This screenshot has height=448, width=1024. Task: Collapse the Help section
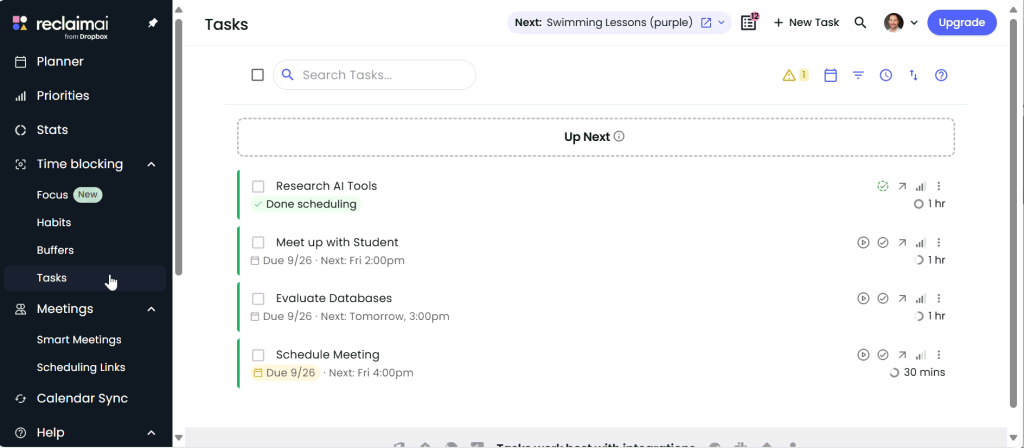click(152, 432)
